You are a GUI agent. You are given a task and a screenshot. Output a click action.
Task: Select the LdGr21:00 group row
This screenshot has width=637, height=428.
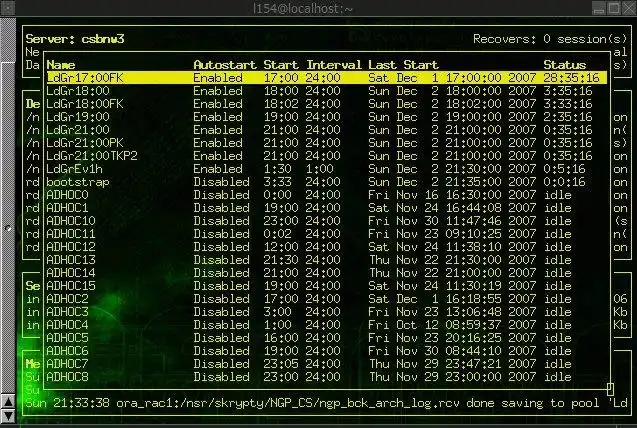pos(327,130)
